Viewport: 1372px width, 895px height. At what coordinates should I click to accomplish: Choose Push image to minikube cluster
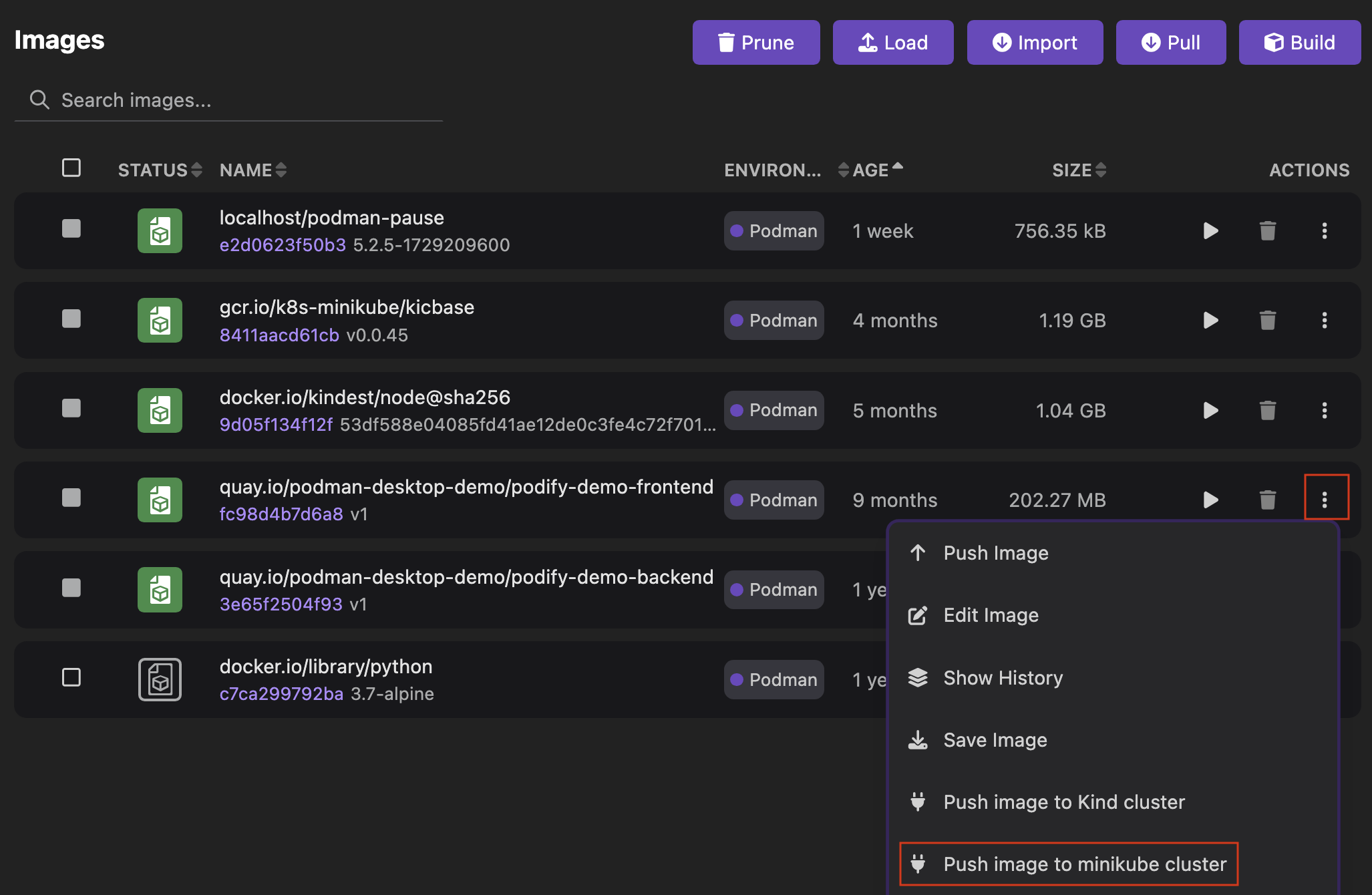[1084, 864]
